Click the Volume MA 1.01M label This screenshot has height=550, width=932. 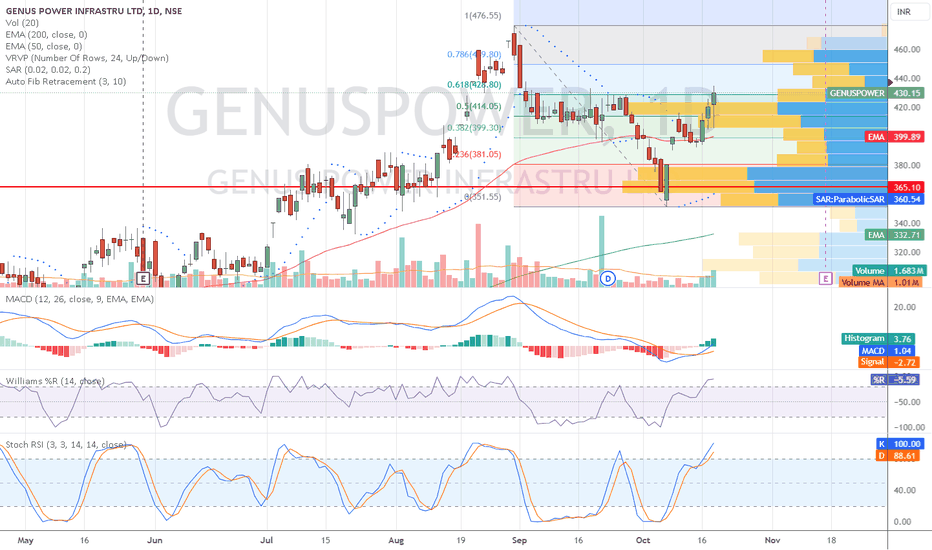881,282
